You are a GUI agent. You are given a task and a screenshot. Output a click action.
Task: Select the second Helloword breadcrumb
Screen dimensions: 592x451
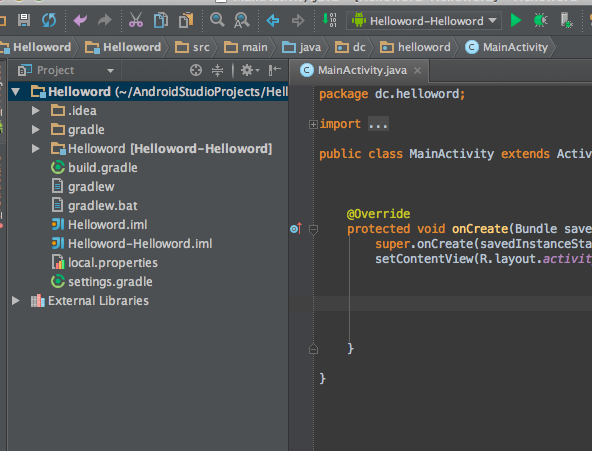pos(123,47)
